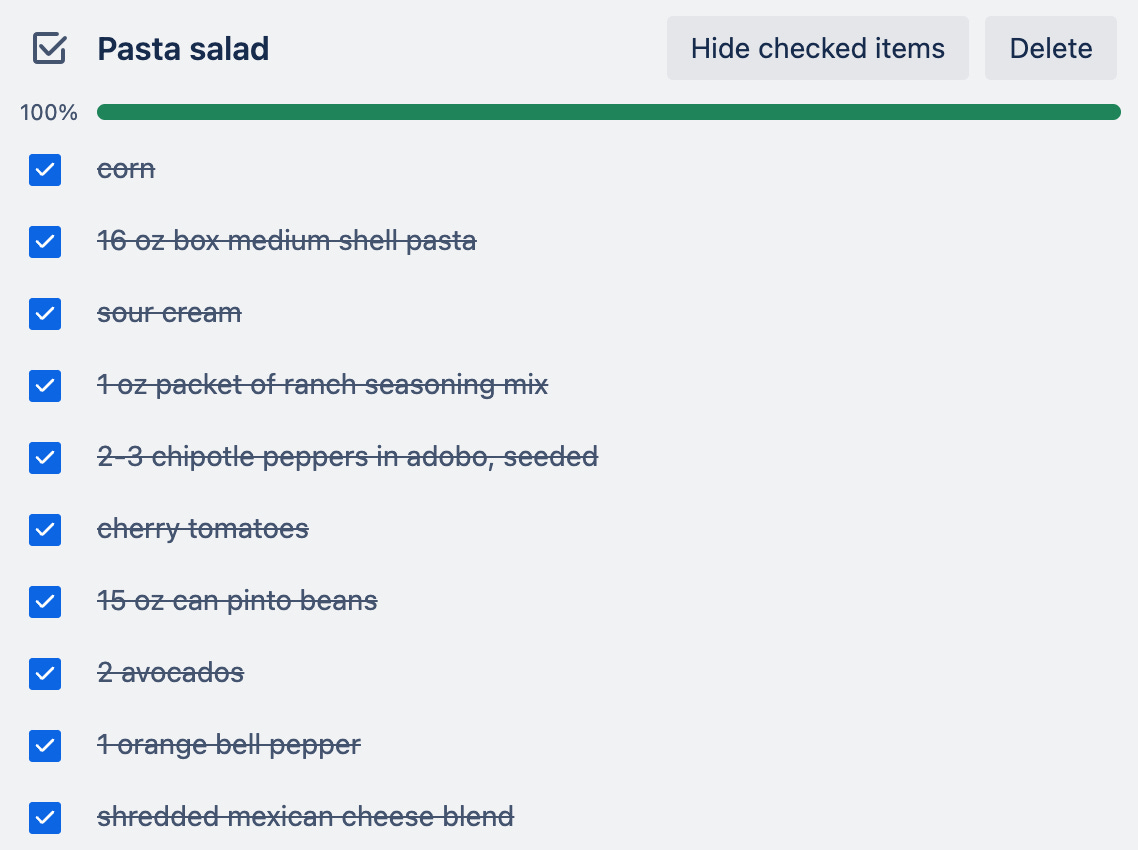The image size is (1138, 850).
Task: Click Hide checked items button
Action: (x=817, y=48)
